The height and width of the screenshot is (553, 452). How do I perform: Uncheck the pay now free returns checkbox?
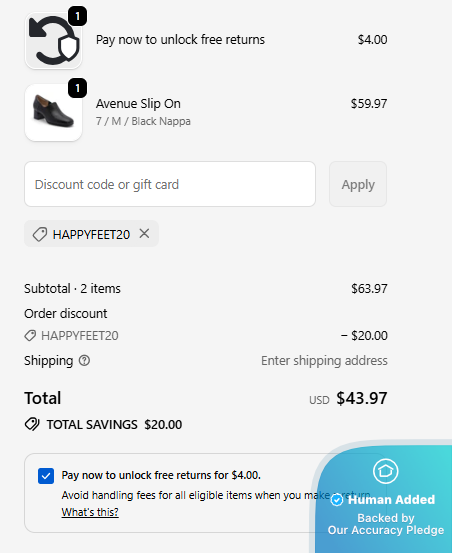coord(46,476)
